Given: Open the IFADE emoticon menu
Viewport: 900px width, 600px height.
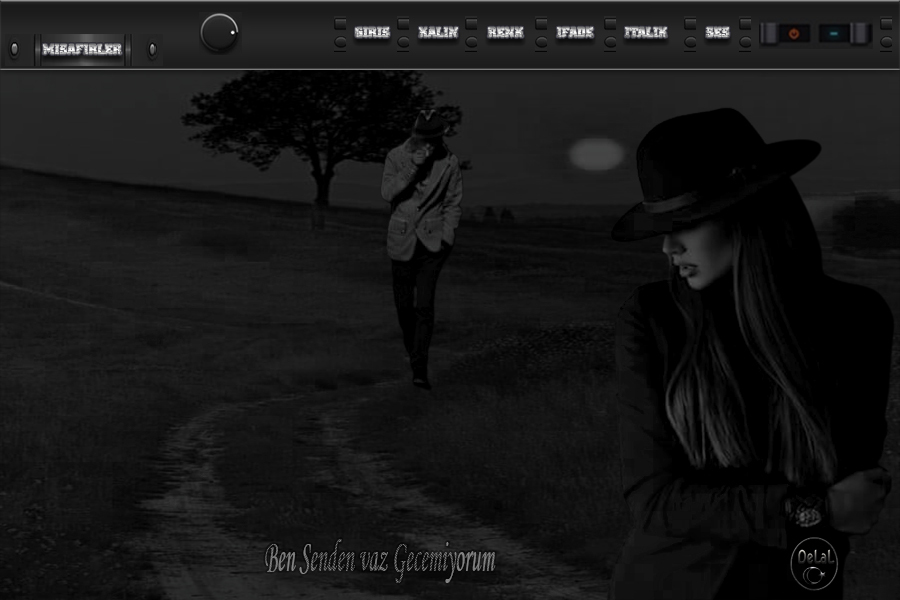Looking at the screenshot, I should pyautogui.click(x=574, y=32).
